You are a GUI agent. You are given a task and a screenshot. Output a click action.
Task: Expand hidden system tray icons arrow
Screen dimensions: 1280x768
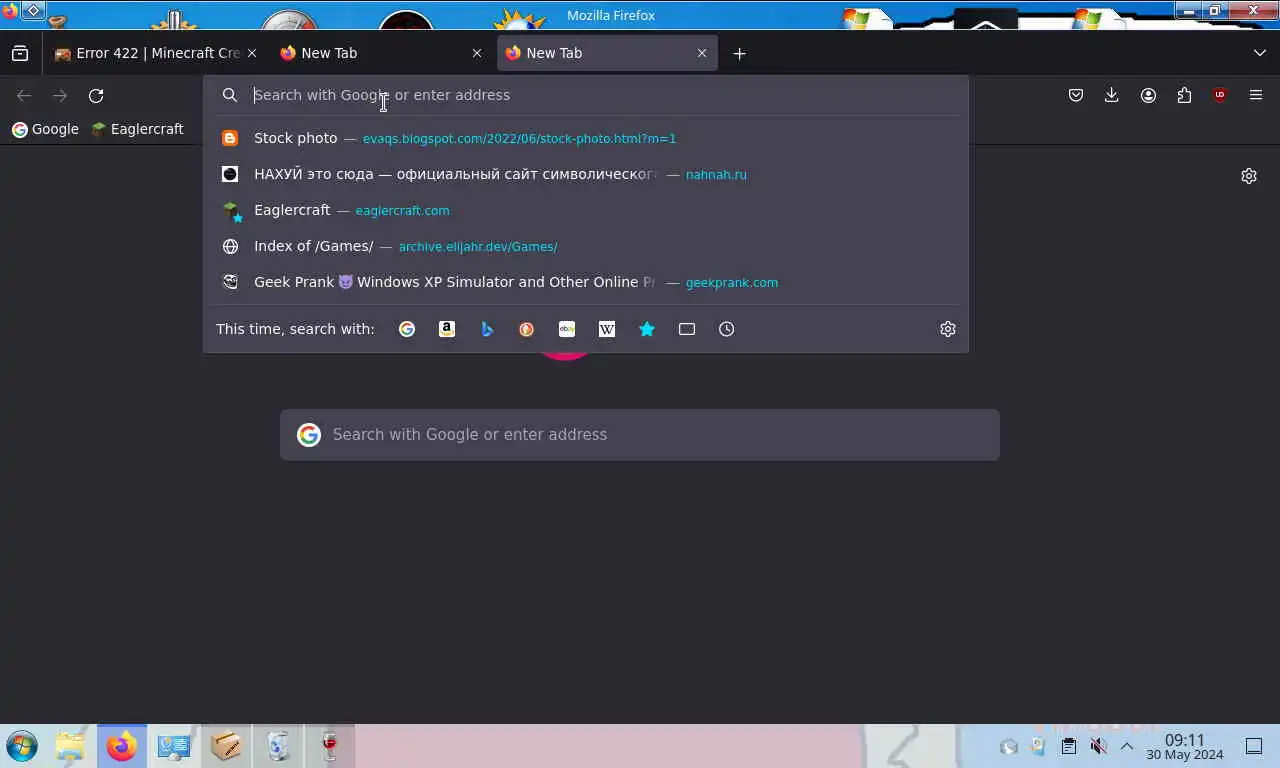[1127, 746]
